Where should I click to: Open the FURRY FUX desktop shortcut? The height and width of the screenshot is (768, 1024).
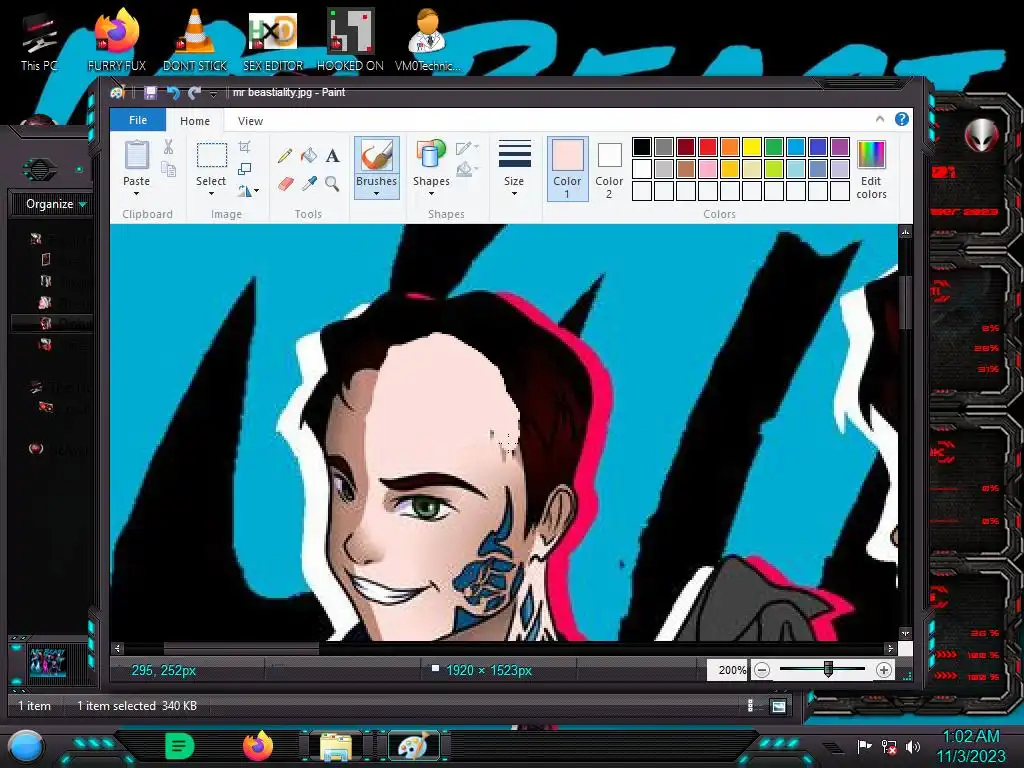point(117,39)
